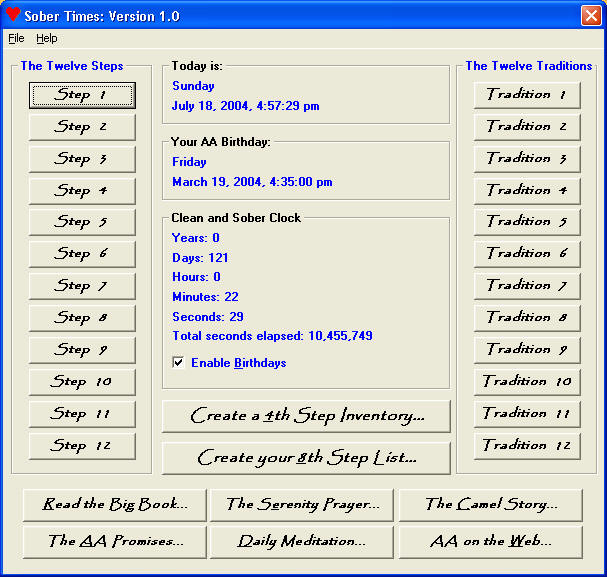Launch AA on the Web
The image size is (607, 577).
[x=490, y=541]
